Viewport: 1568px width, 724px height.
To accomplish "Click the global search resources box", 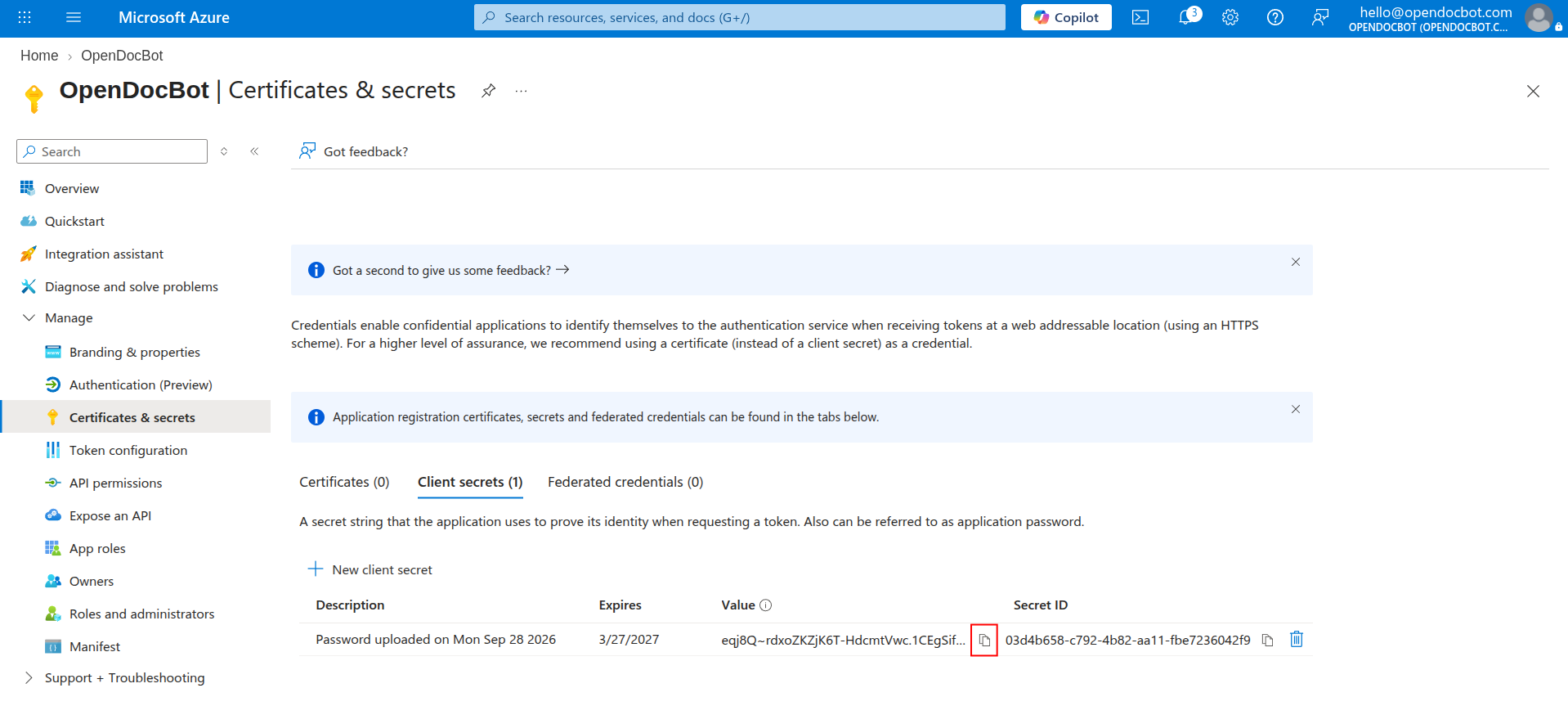I will pyautogui.click(x=740, y=17).
